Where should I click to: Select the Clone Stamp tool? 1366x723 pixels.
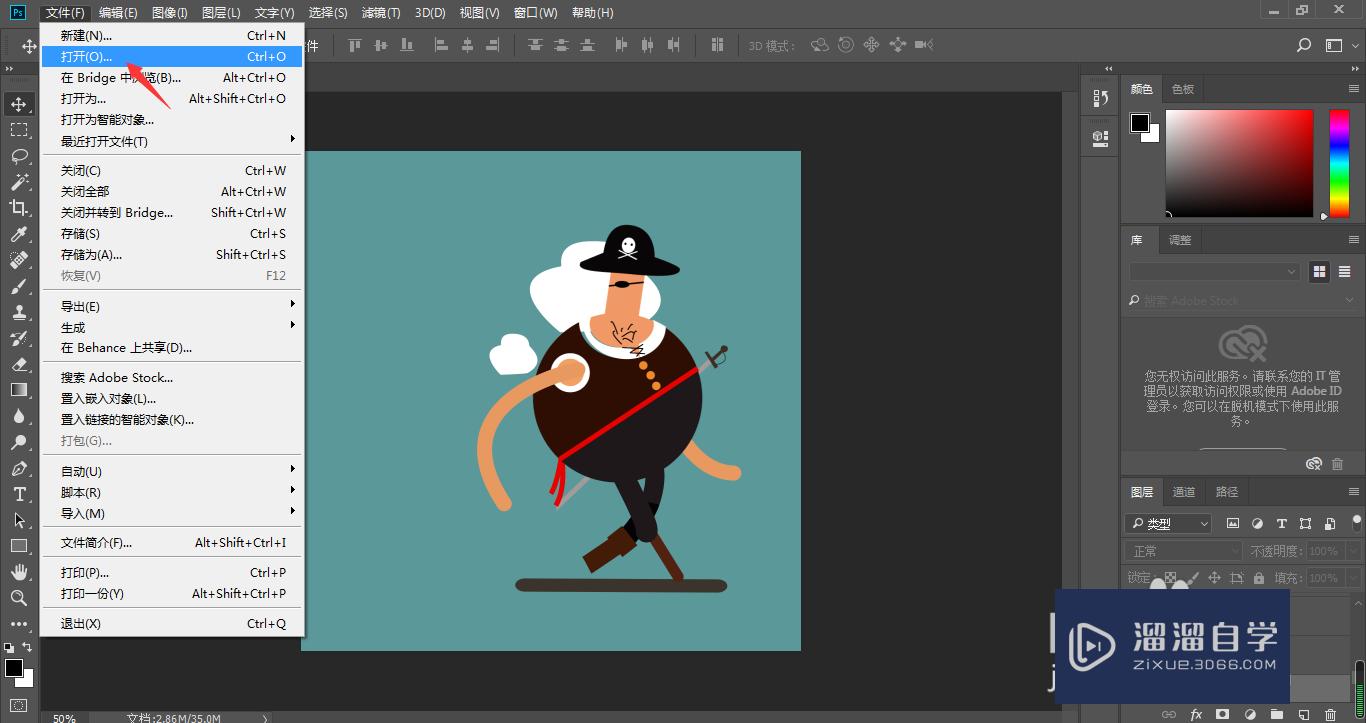pyautogui.click(x=19, y=312)
